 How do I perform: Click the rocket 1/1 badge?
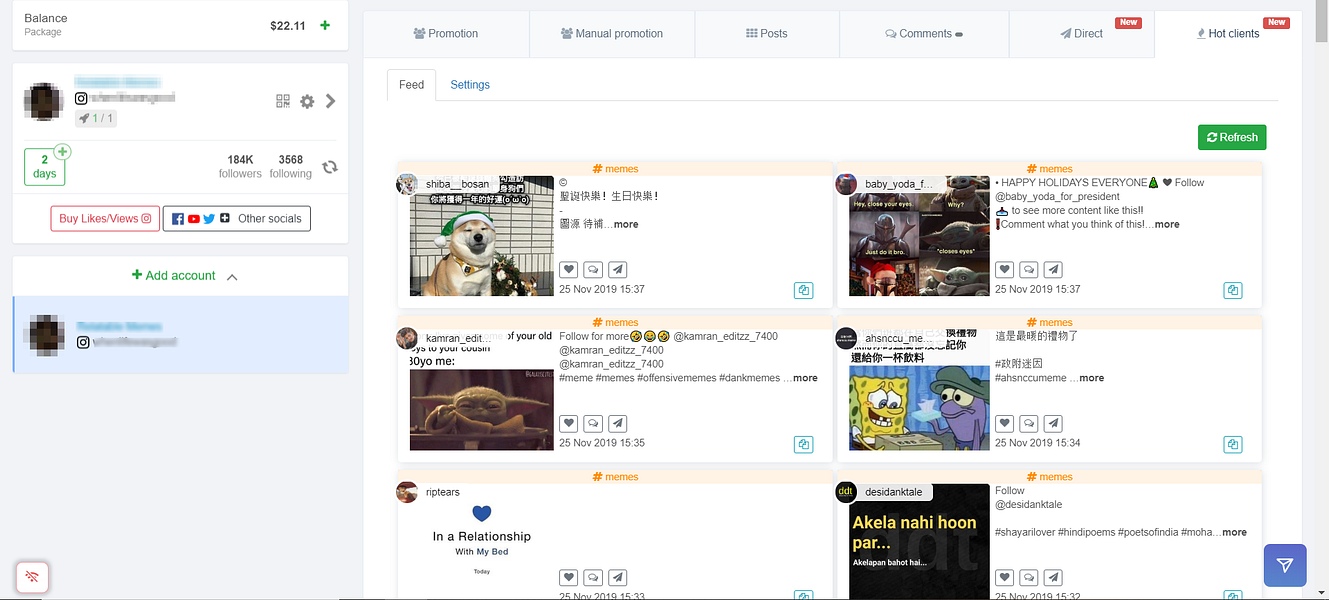tap(96, 118)
